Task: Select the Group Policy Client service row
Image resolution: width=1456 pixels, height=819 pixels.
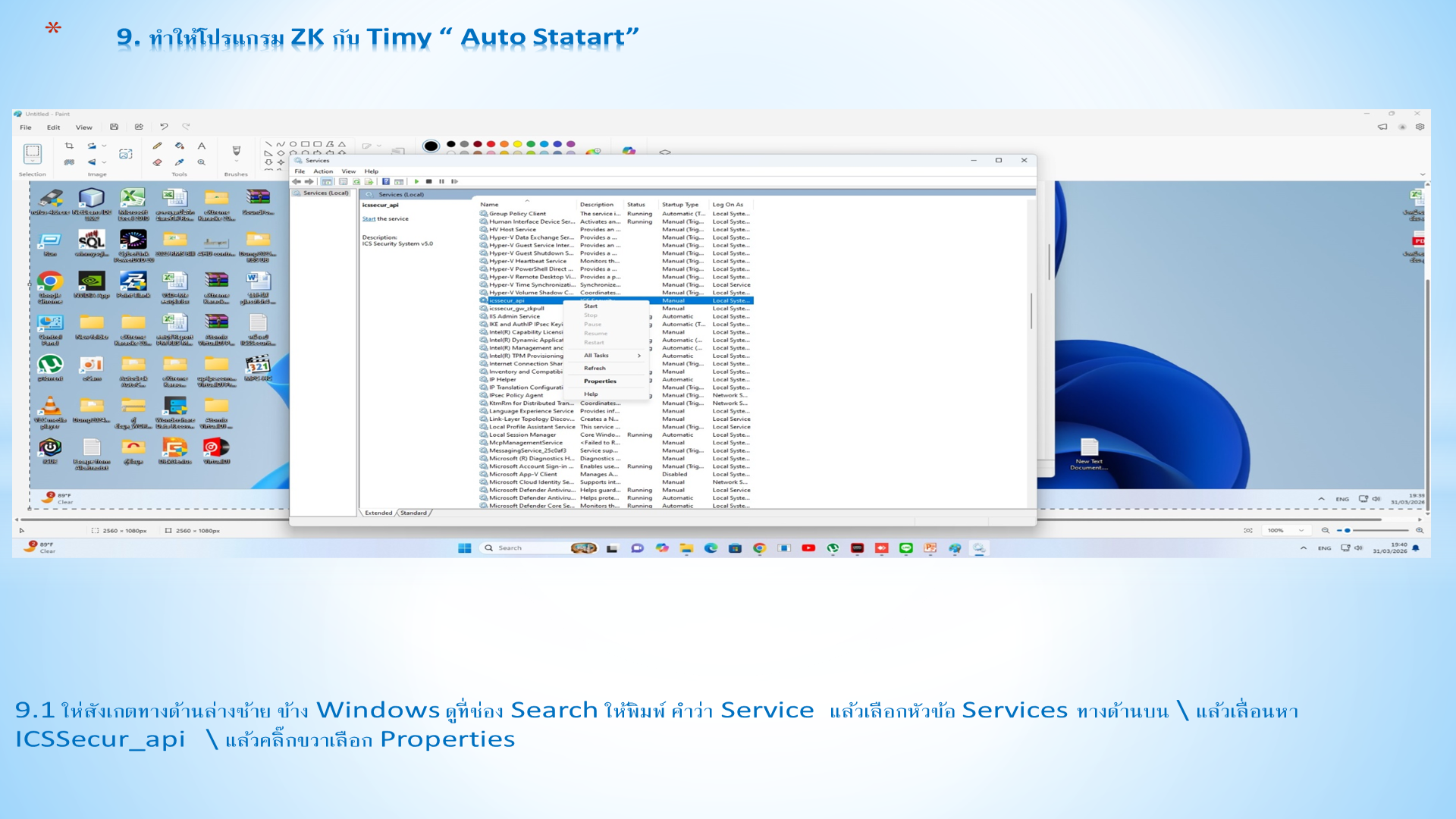Action: tap(616, 214)
